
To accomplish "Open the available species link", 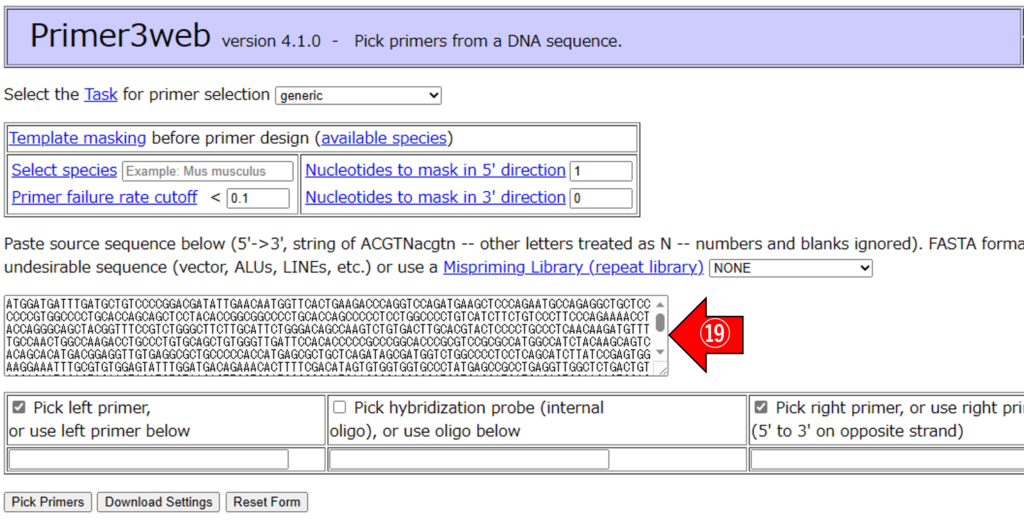I will 384,138.
